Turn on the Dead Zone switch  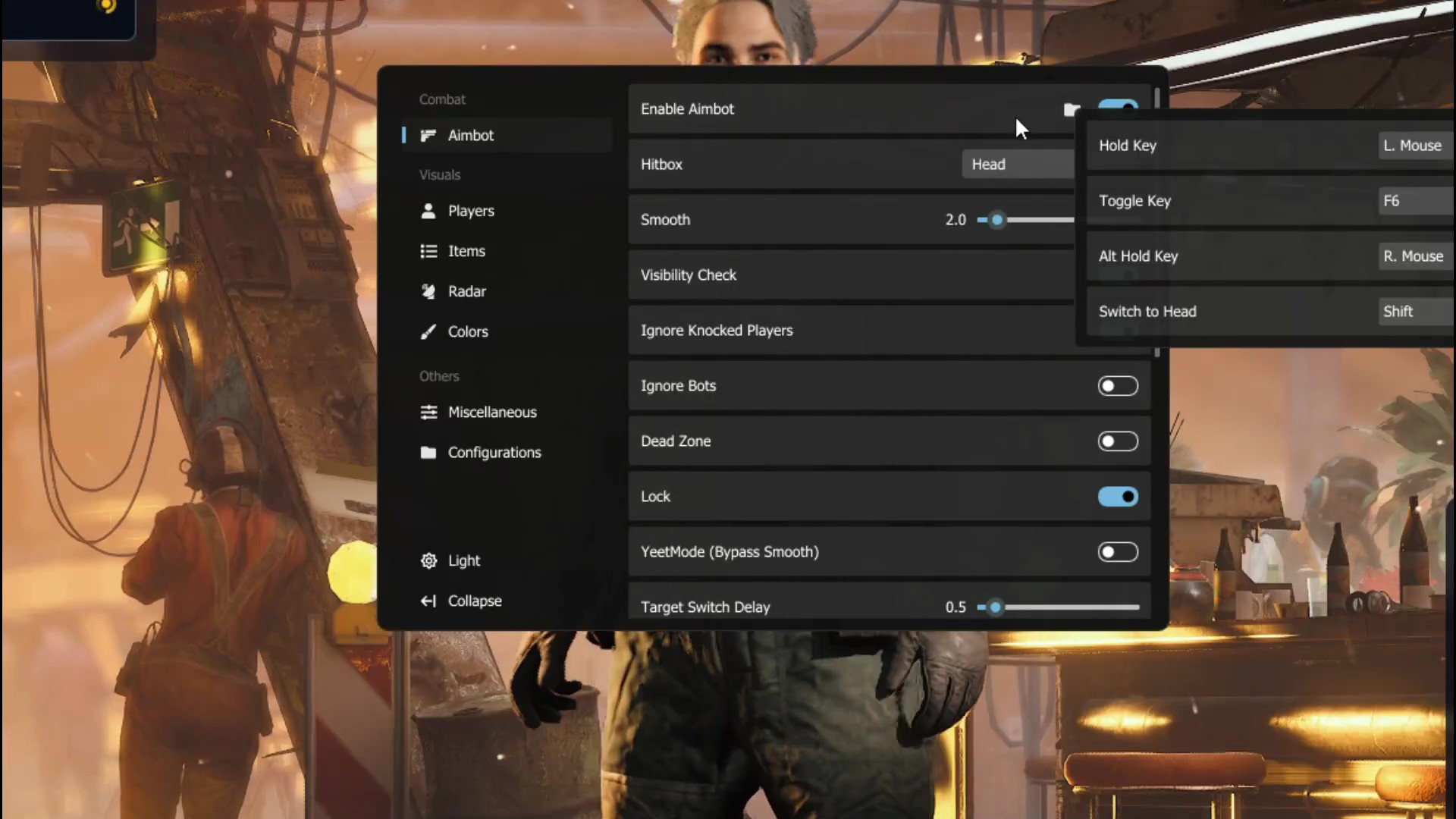(1117, 441)
